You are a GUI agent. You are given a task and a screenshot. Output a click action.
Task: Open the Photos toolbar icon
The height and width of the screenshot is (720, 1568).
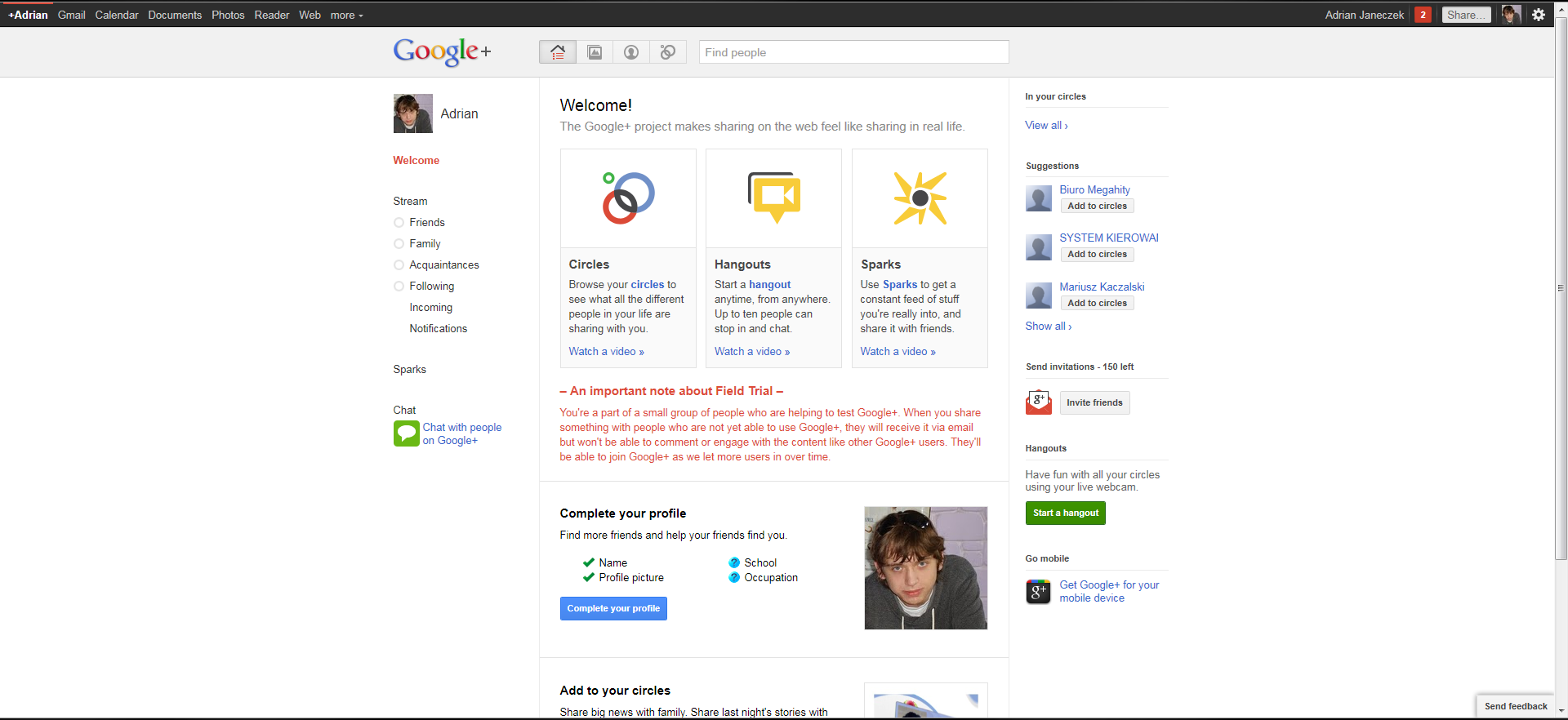click(595, 52)
